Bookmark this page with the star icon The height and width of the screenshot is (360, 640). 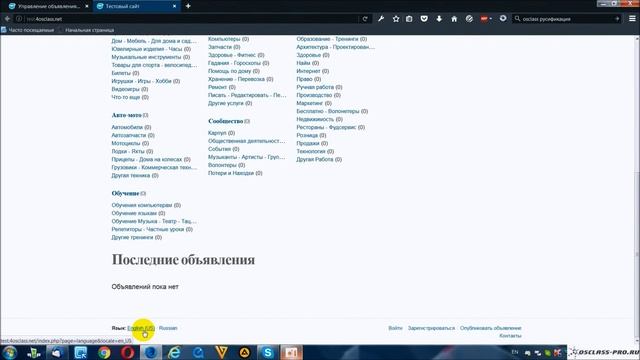(396, 19)
